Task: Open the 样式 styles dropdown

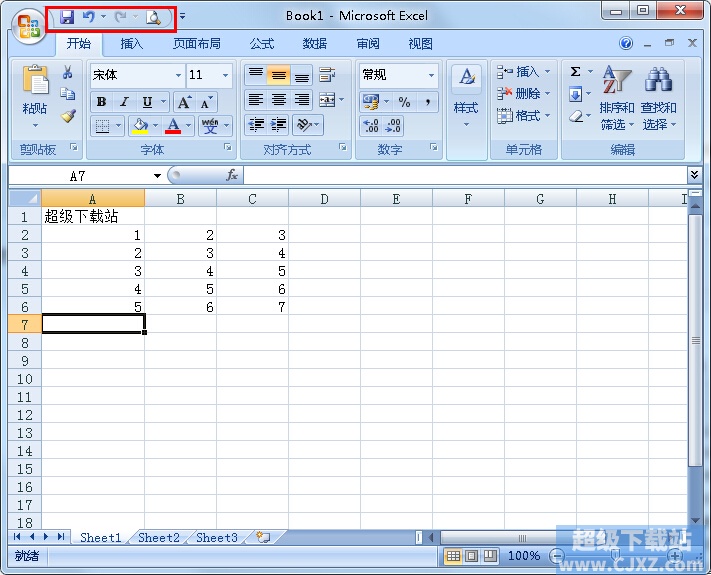Action: pyautogui.click(x=466, y=112)
